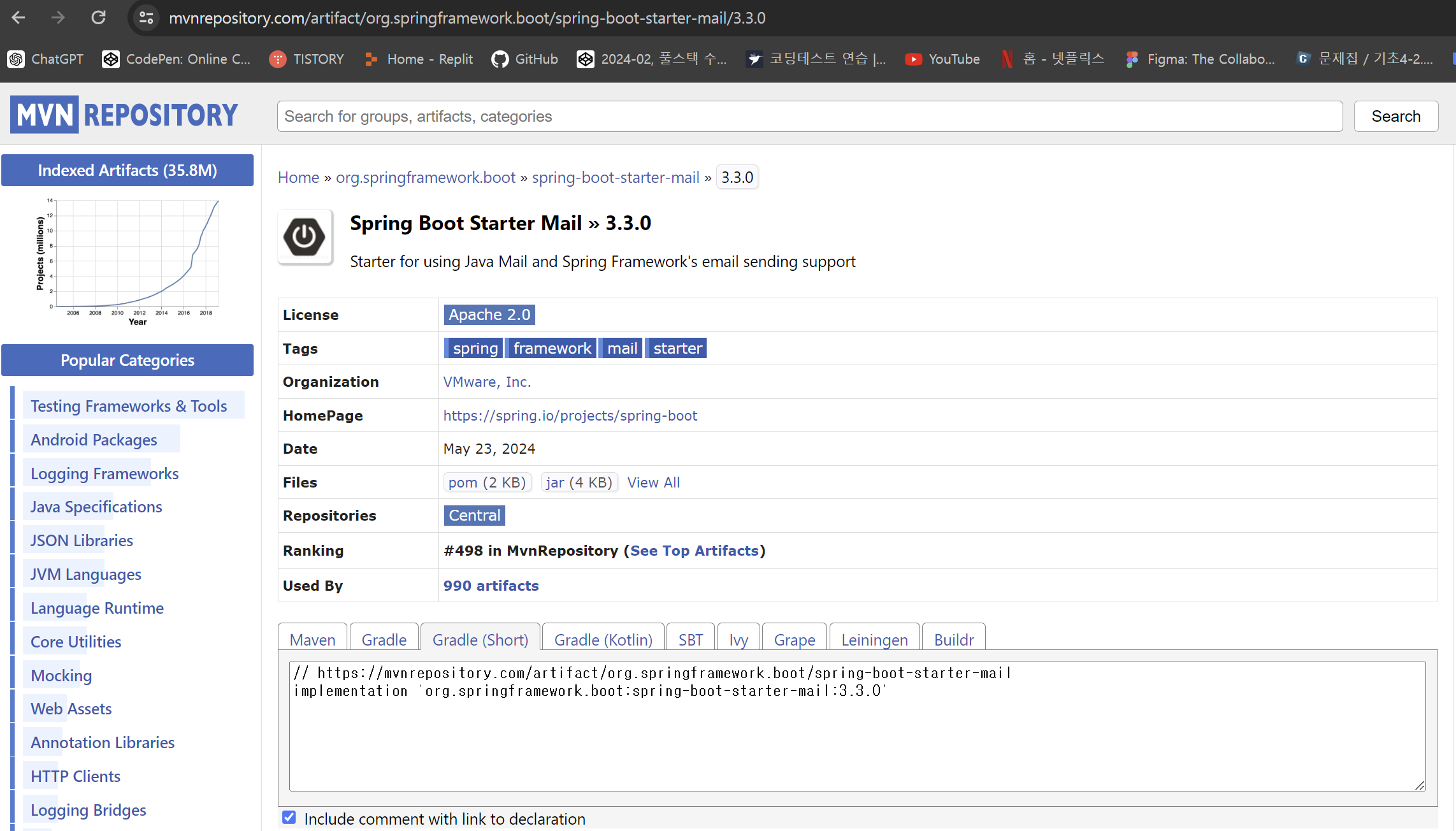Open the TISTORY bookmark
1456x831 pixels.
306,59
